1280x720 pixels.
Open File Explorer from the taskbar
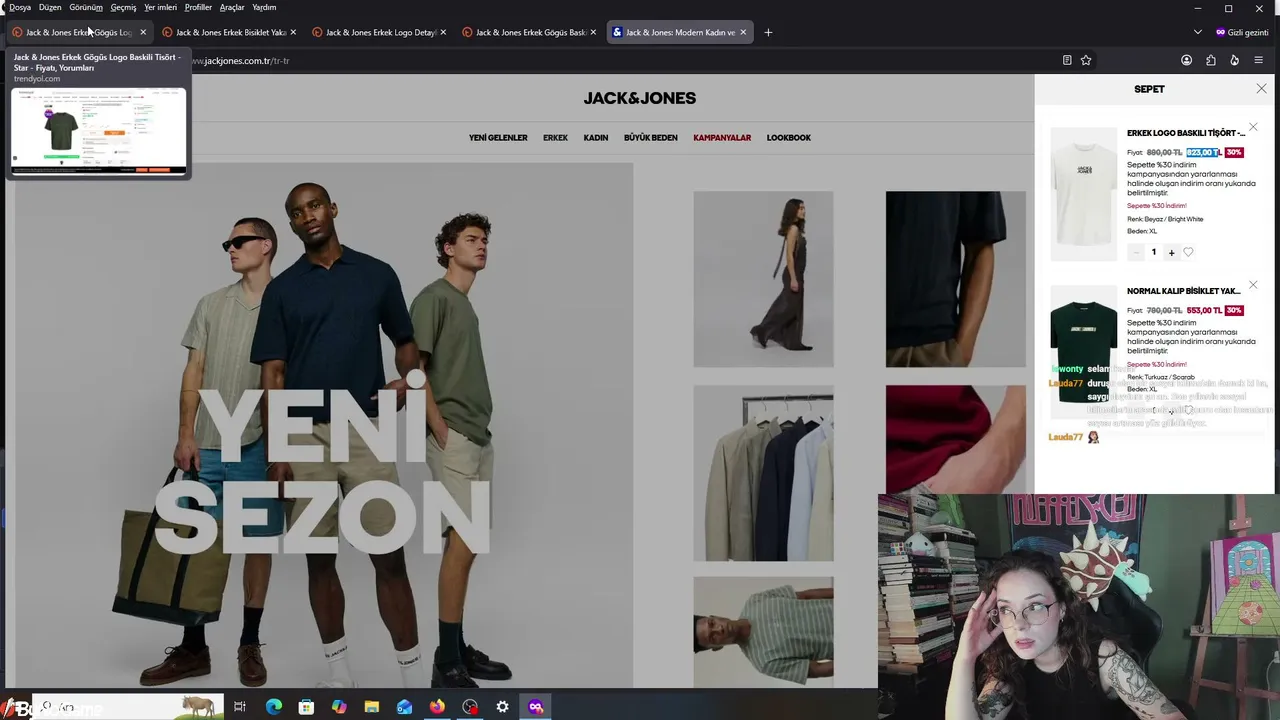pos(372,707)
